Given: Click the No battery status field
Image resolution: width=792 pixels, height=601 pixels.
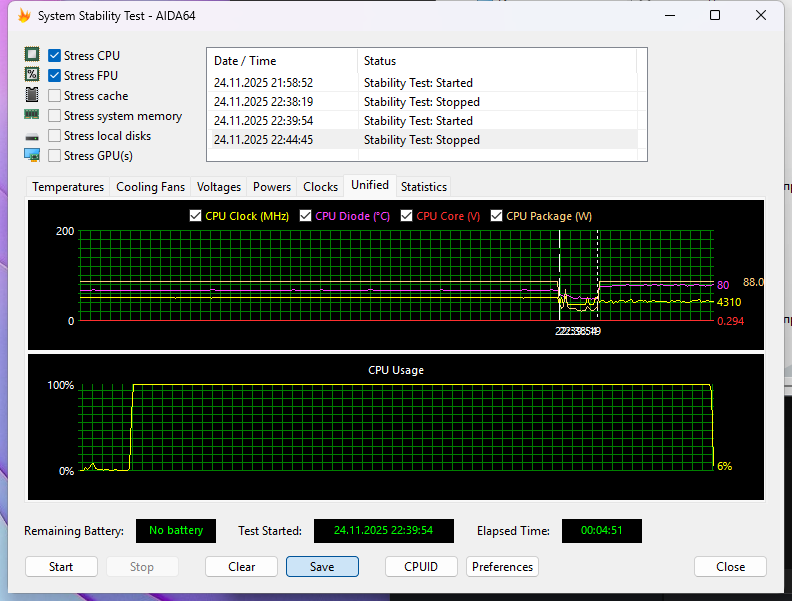Looking at the screenshot, I should (176, 531).
